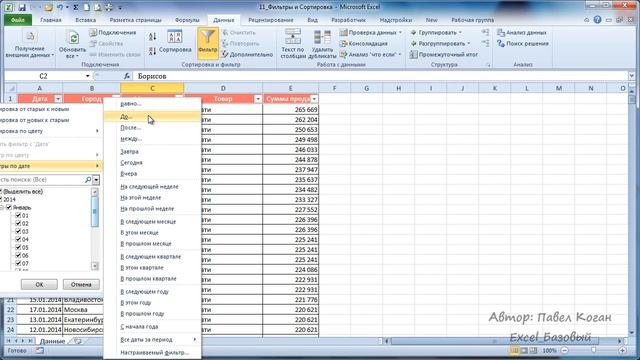The image size is (640, 360).
Task: Sort ascending A to Z icon
Action: click(153, 37)
